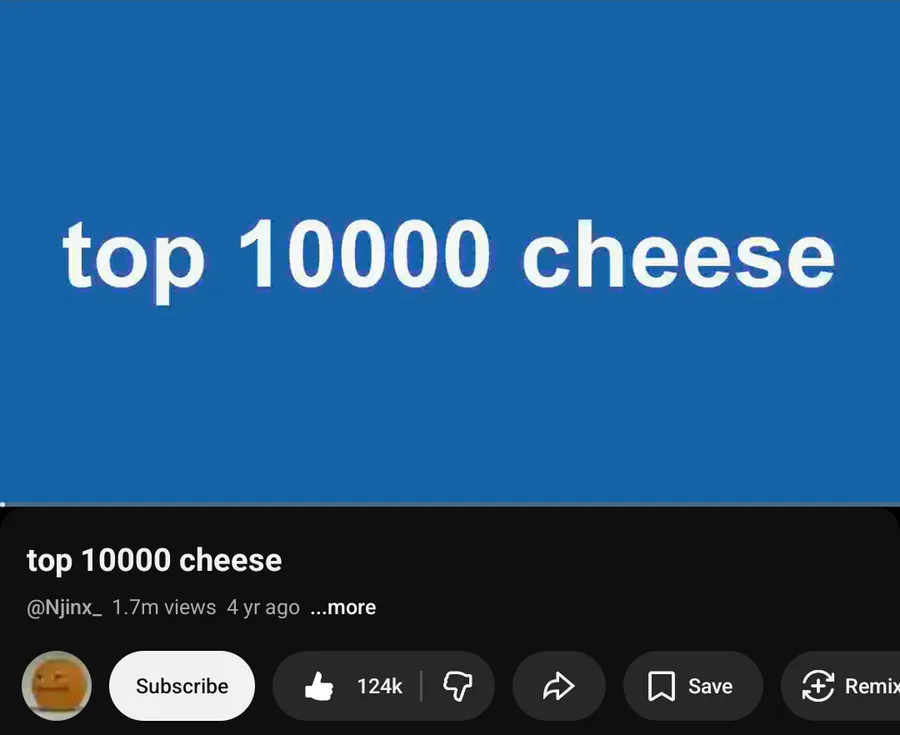Click the divider between like and dislike
This screenshot has width=900, height=735.
pyautogui.click(x=421, y=686)
